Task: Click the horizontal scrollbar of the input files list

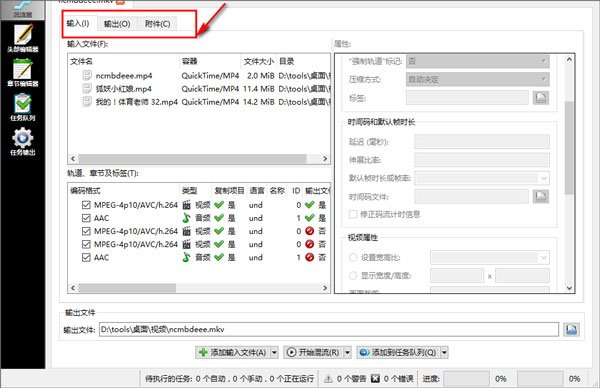Action: point(192,158)
